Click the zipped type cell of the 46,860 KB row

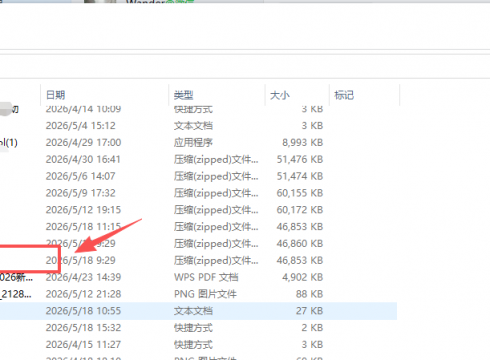click(x=216, y=243)
